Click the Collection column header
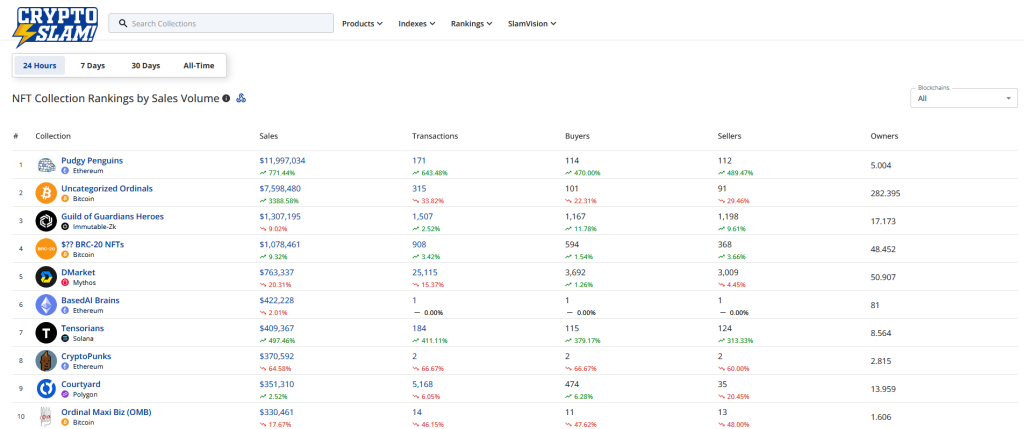1024x429 pixels. point(53,136)
